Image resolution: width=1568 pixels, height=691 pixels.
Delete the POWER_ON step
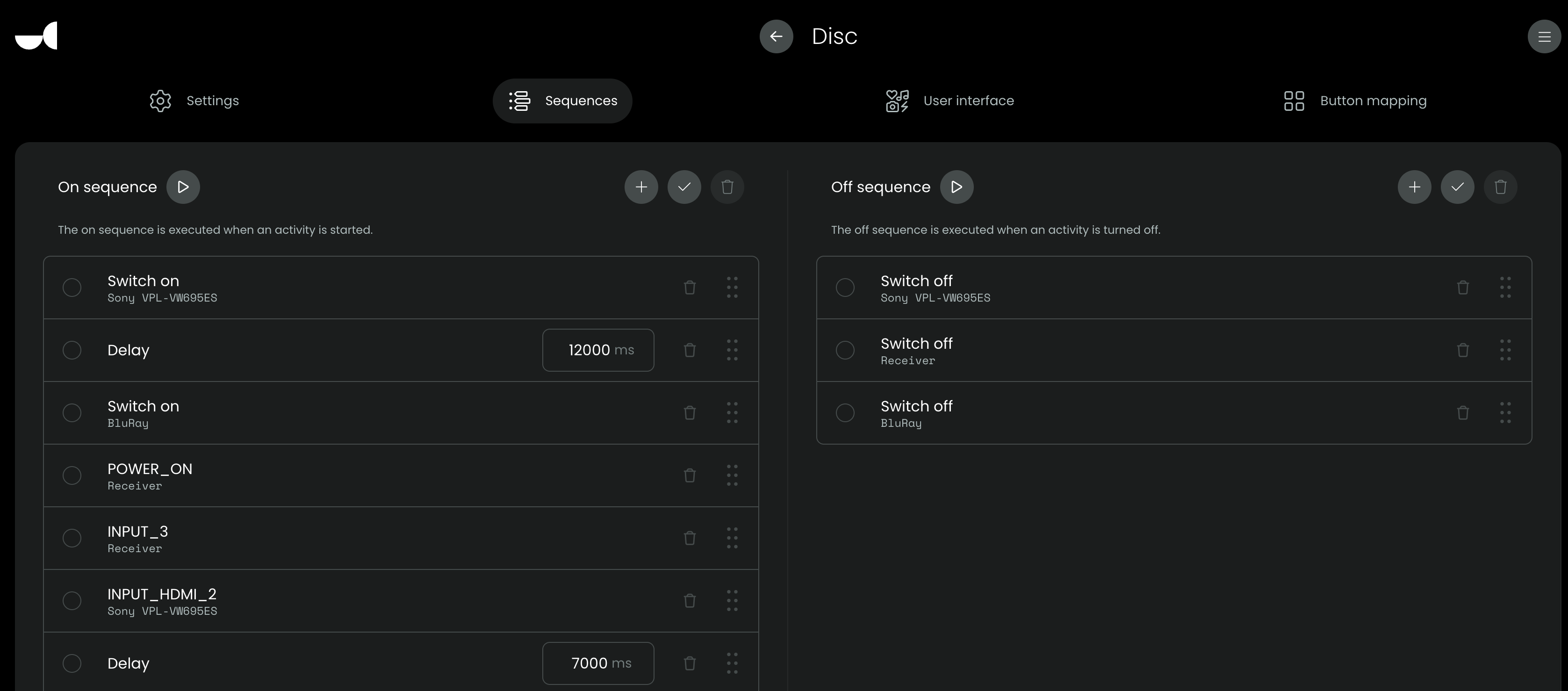coord(690,475)
